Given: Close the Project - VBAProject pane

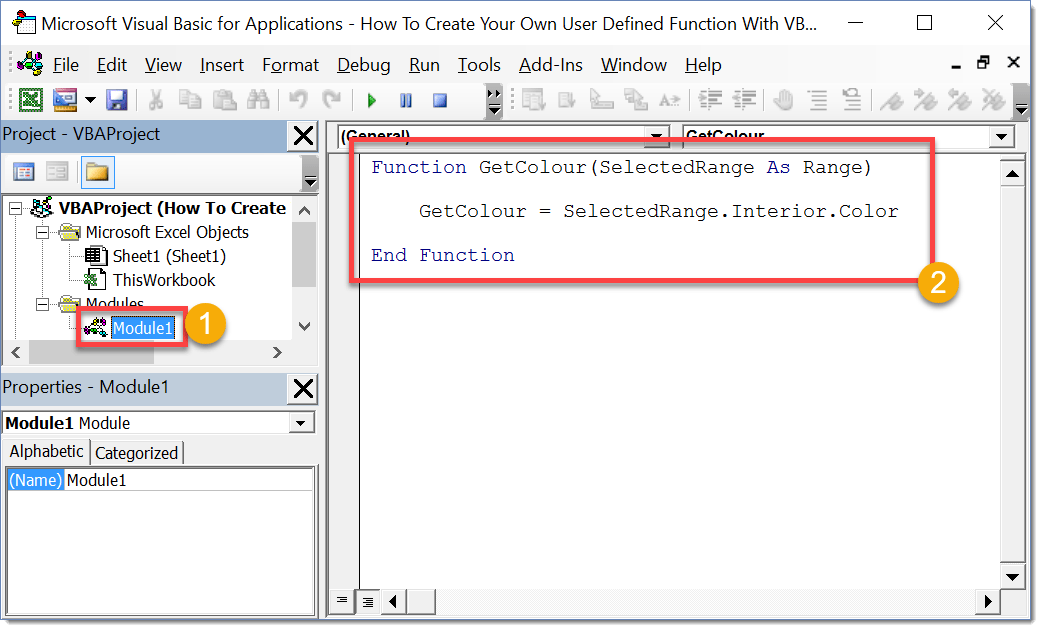Looking at the screenshot, I should coord(303,135).
